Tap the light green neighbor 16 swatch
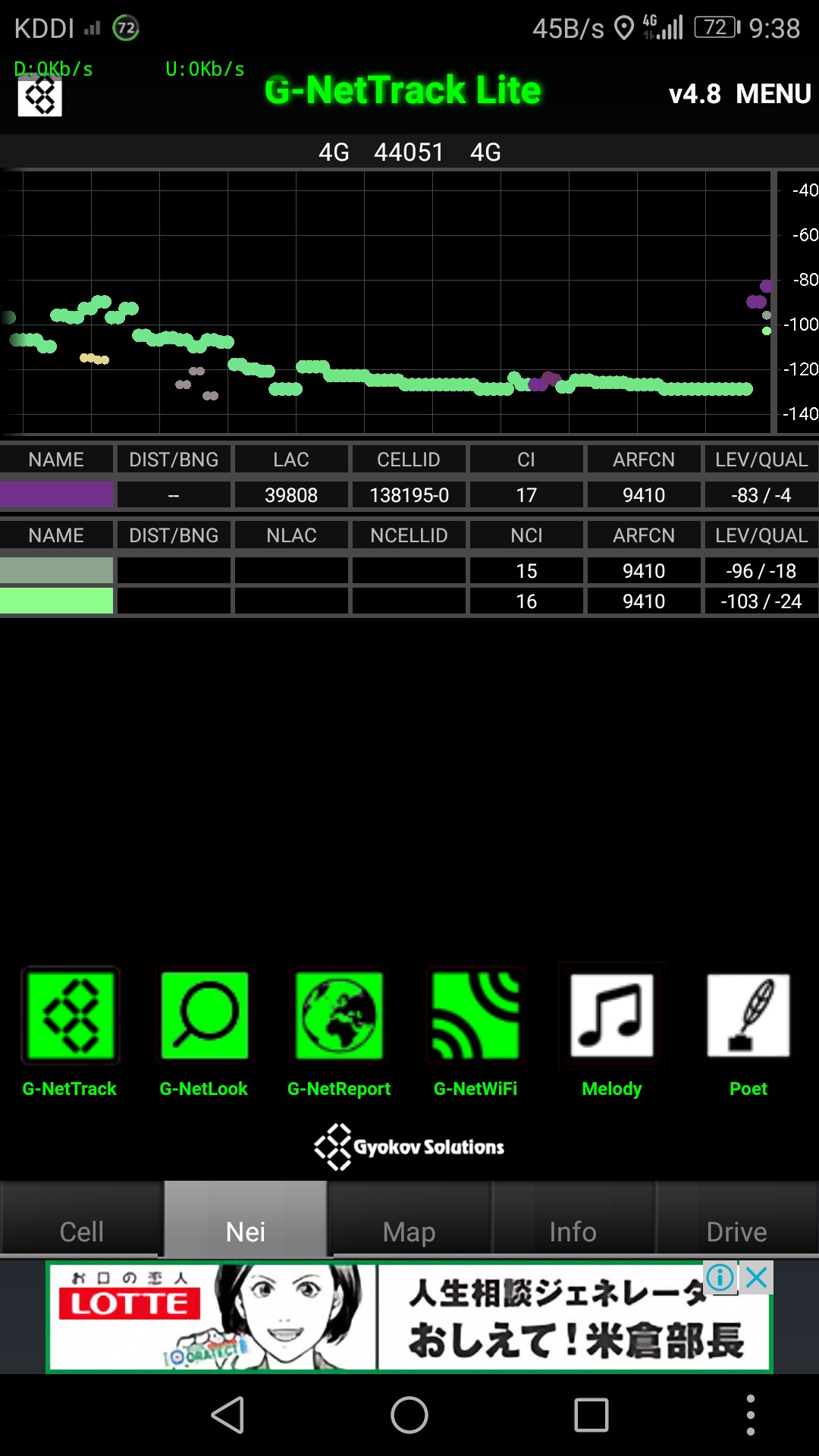Image resolution: width=819 pixels, height=1456 pixels. coord(57,601)
